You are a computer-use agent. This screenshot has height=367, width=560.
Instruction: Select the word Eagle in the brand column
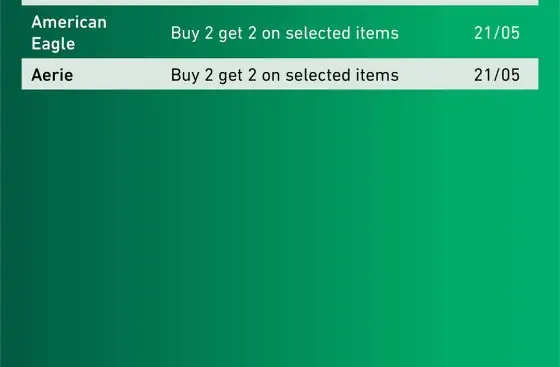point(53,44)
